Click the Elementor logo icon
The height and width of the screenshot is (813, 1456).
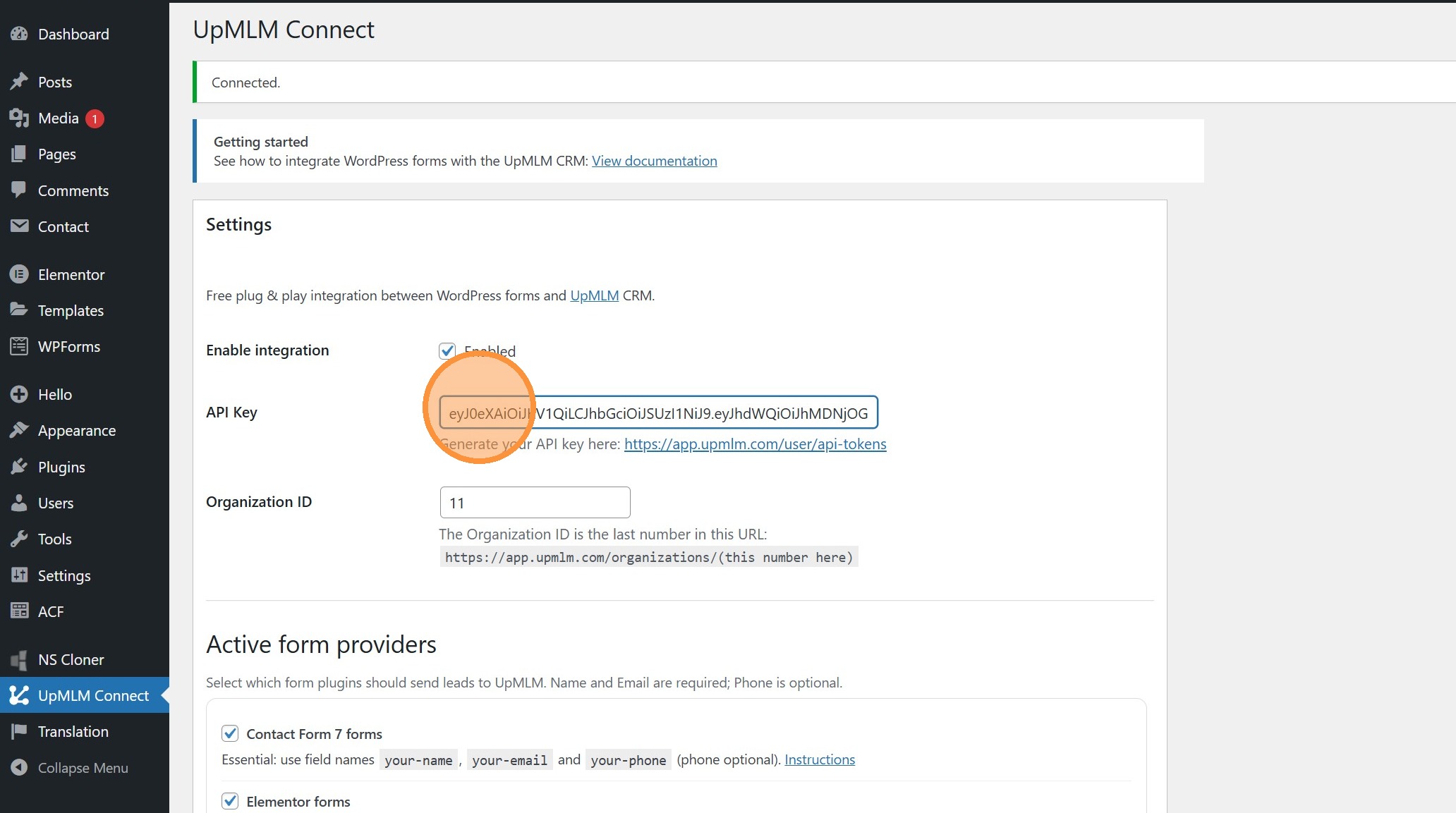pos(19,274)
